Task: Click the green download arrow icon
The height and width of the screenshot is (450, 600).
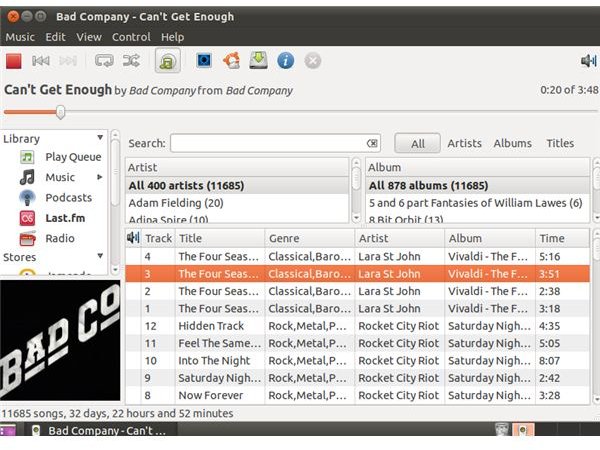Action: [x=258, y=60]
